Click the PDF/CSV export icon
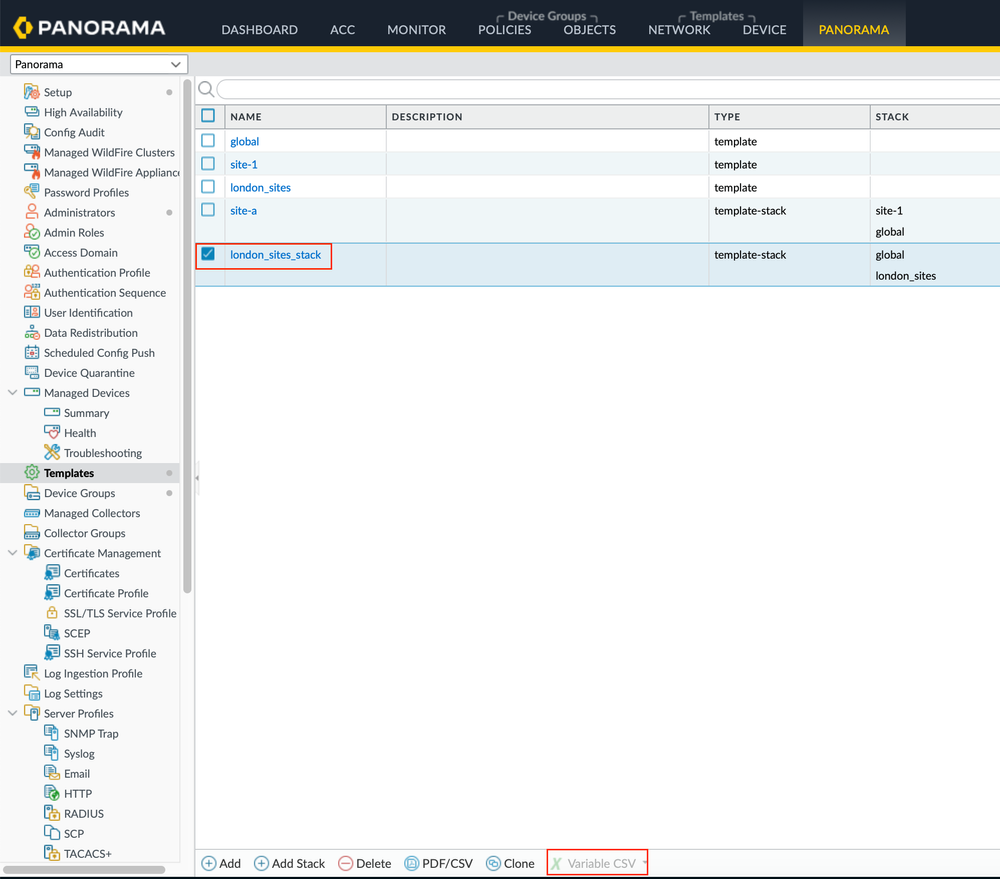 (411, 863)
